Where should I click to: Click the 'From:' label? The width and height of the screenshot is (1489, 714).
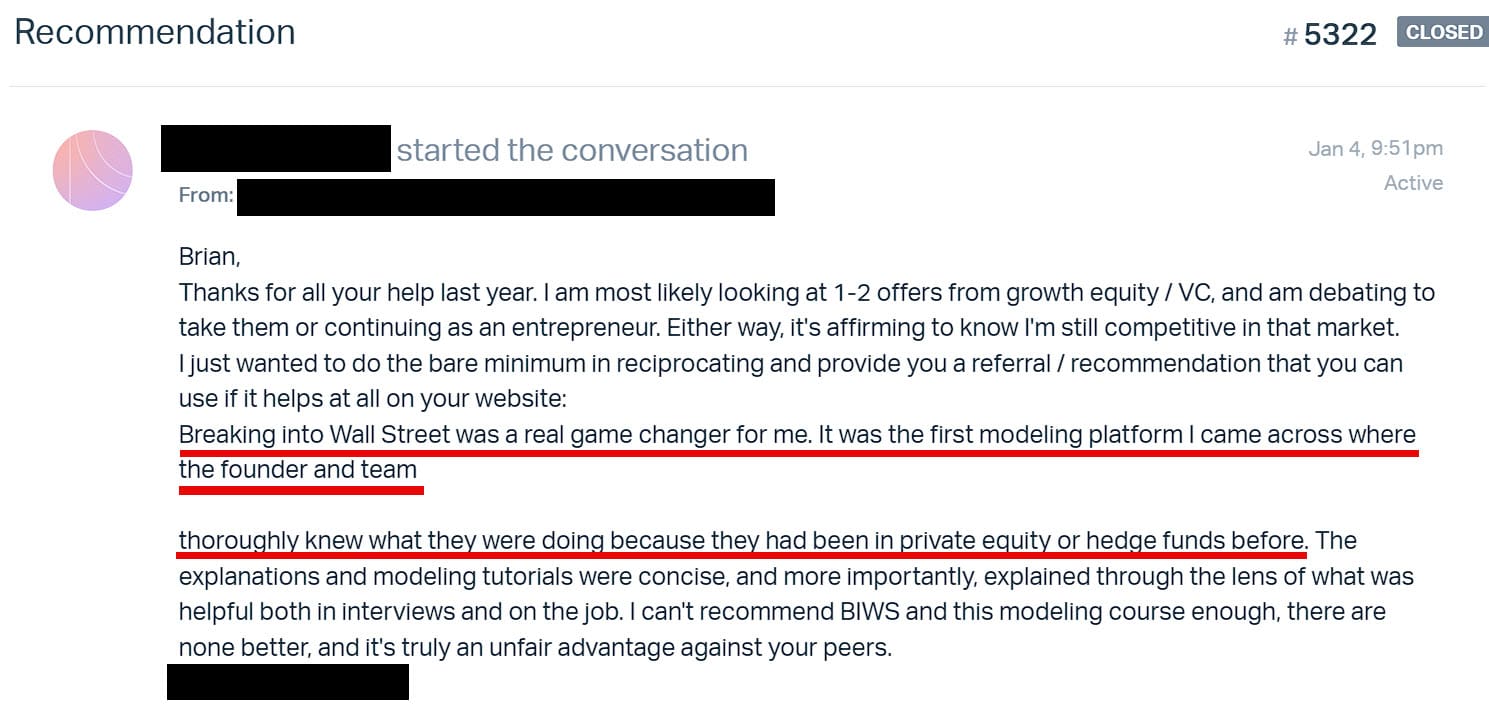tap(205, 195)
